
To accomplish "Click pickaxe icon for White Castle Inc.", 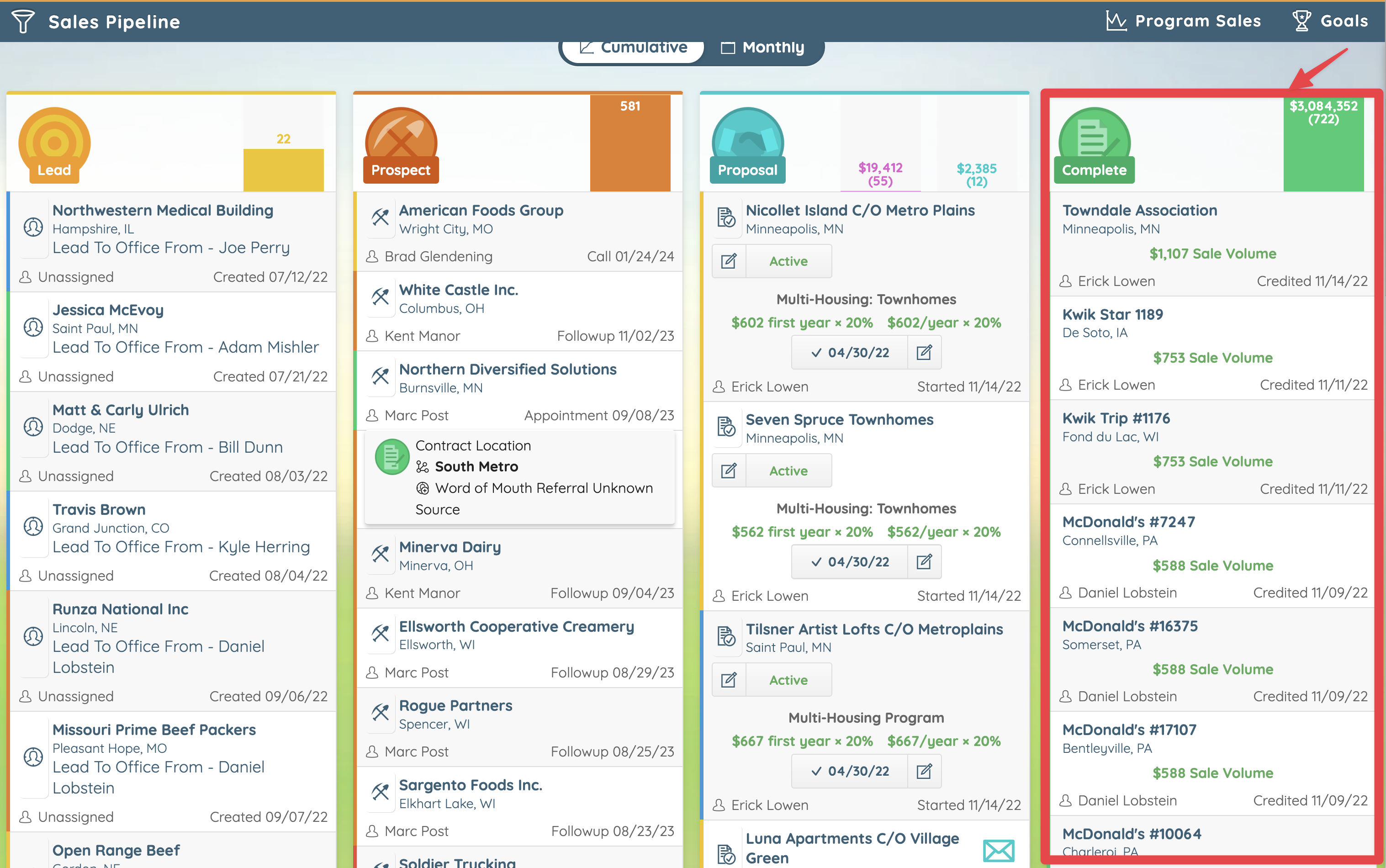I will pyautogui.click(x=380, y=297).
